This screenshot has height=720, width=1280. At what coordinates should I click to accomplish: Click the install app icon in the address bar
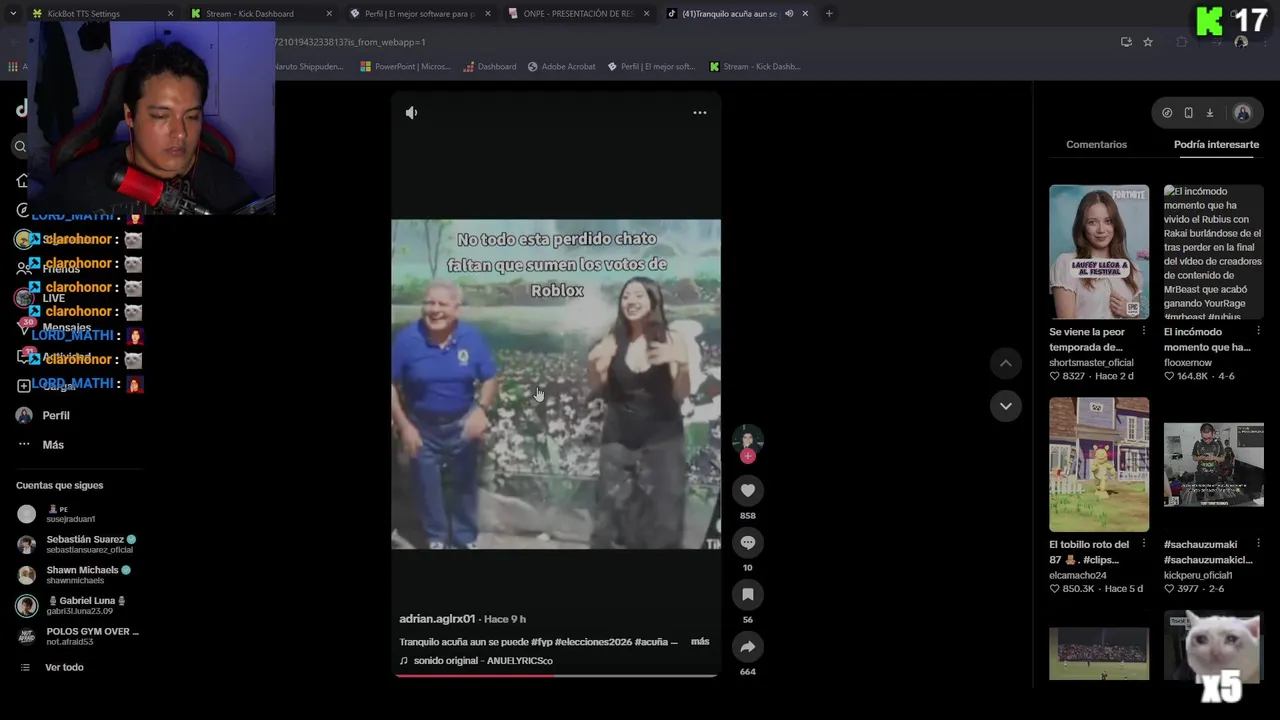point(1126,42)
